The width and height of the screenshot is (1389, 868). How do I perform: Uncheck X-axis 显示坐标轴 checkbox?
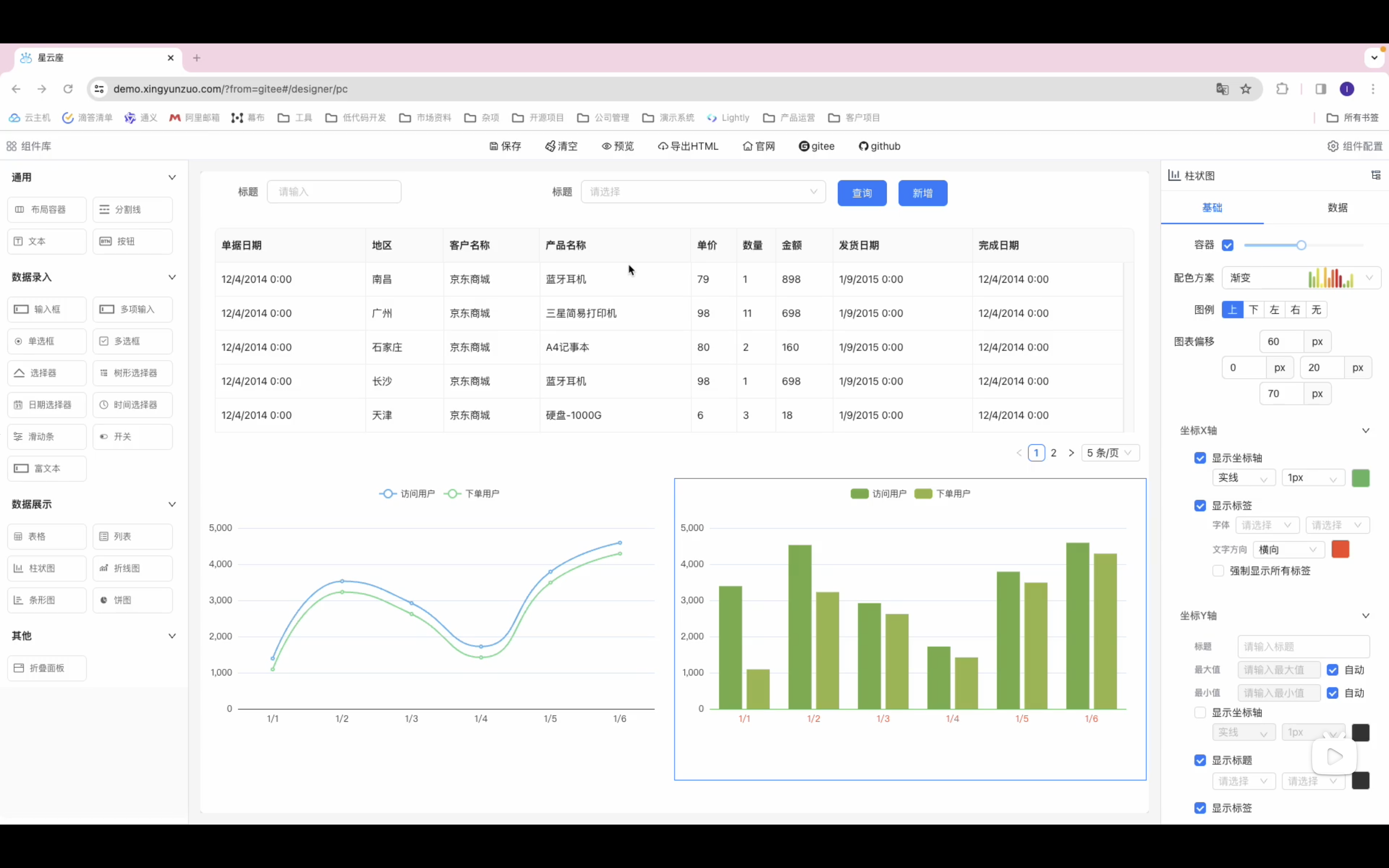[x=1200, y=458]
